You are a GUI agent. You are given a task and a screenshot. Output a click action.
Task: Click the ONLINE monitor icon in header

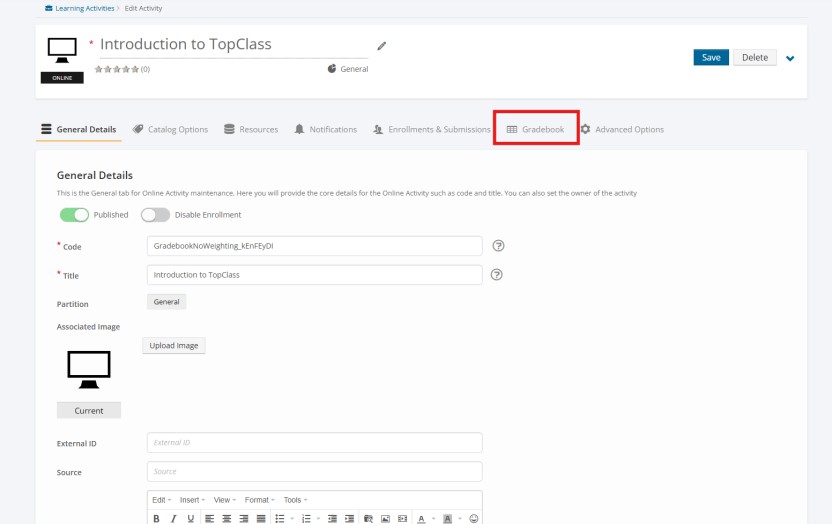(x=62, y=60)
